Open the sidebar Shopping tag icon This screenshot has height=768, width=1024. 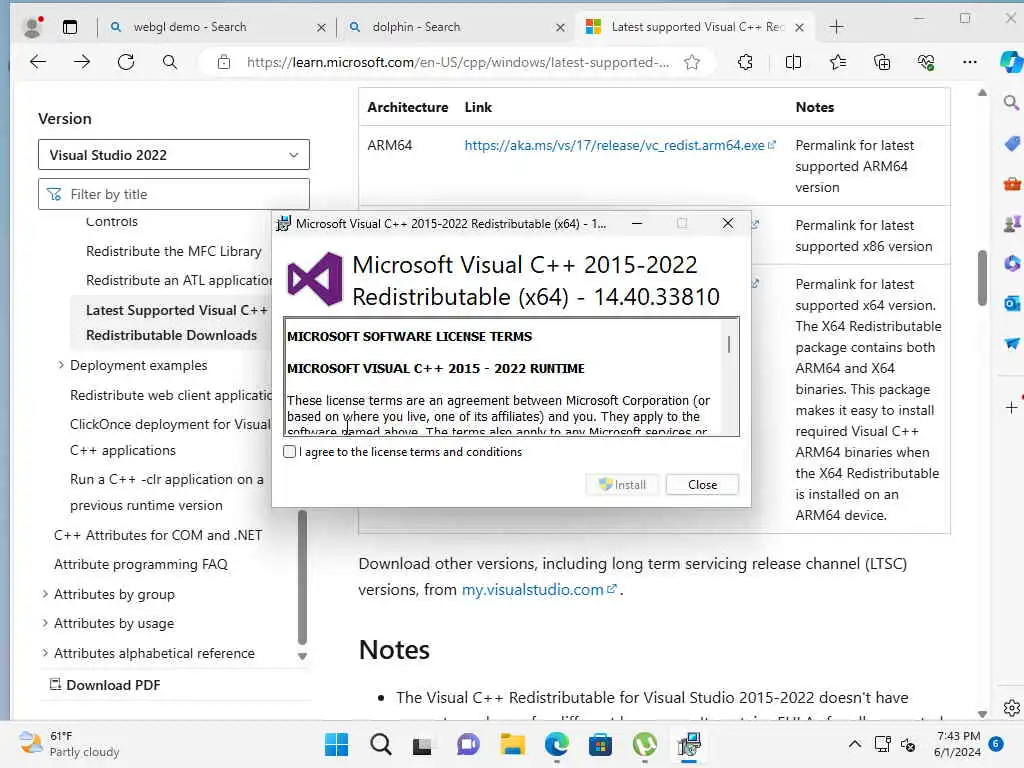click(1012, 144)
